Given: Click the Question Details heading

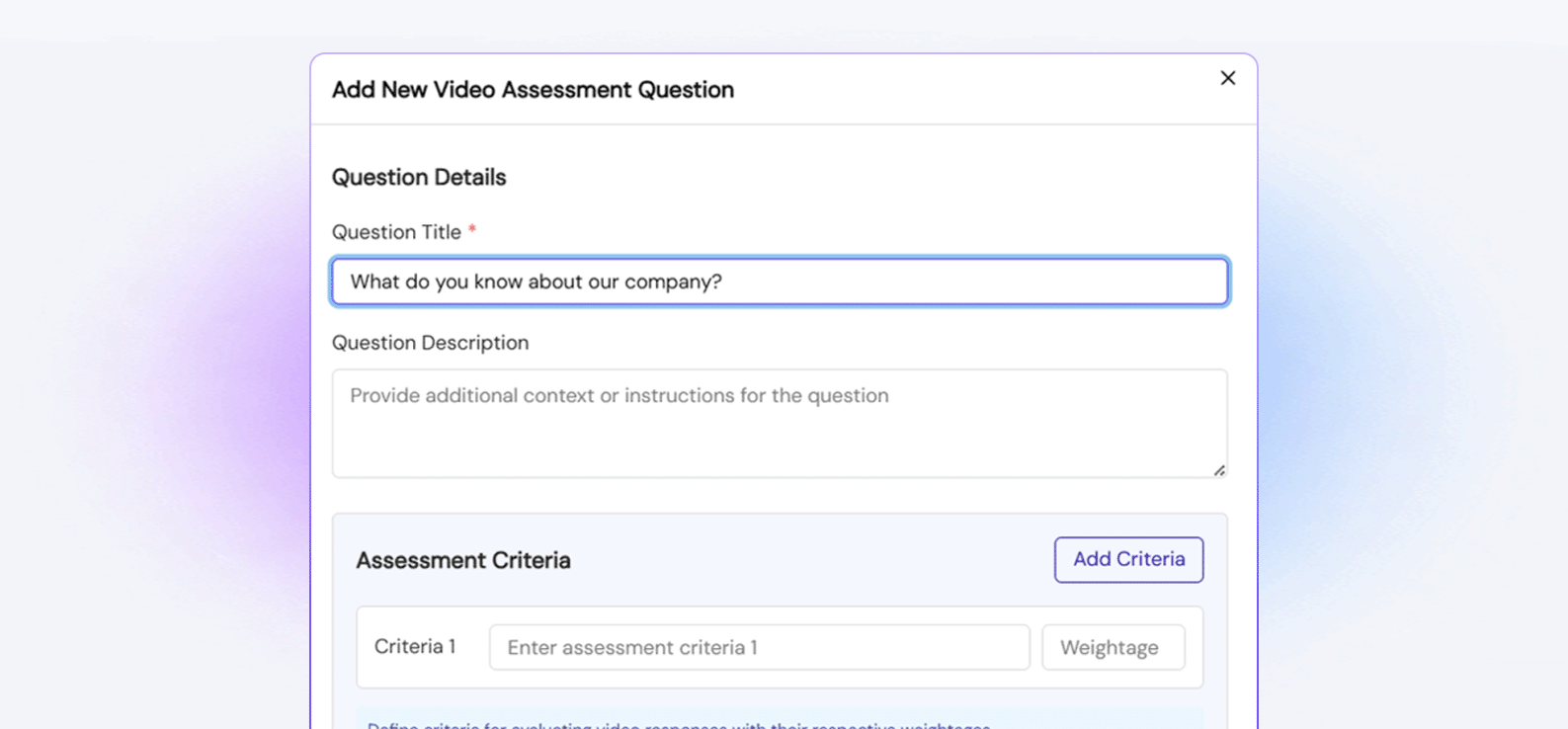Looking at the screenshot, I should [x=419, y=177].
